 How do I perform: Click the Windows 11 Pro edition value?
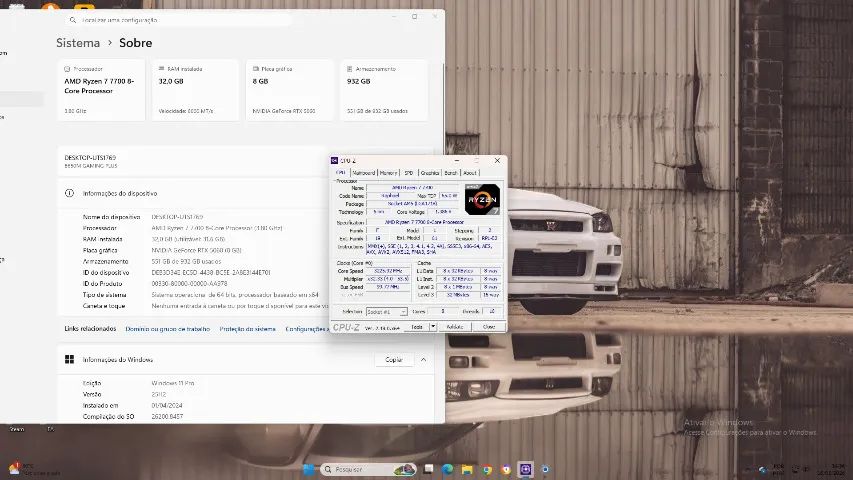(173, 383)
